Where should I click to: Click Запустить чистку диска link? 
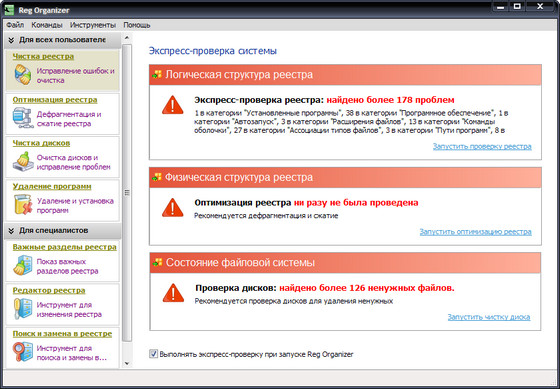point(489,317)
